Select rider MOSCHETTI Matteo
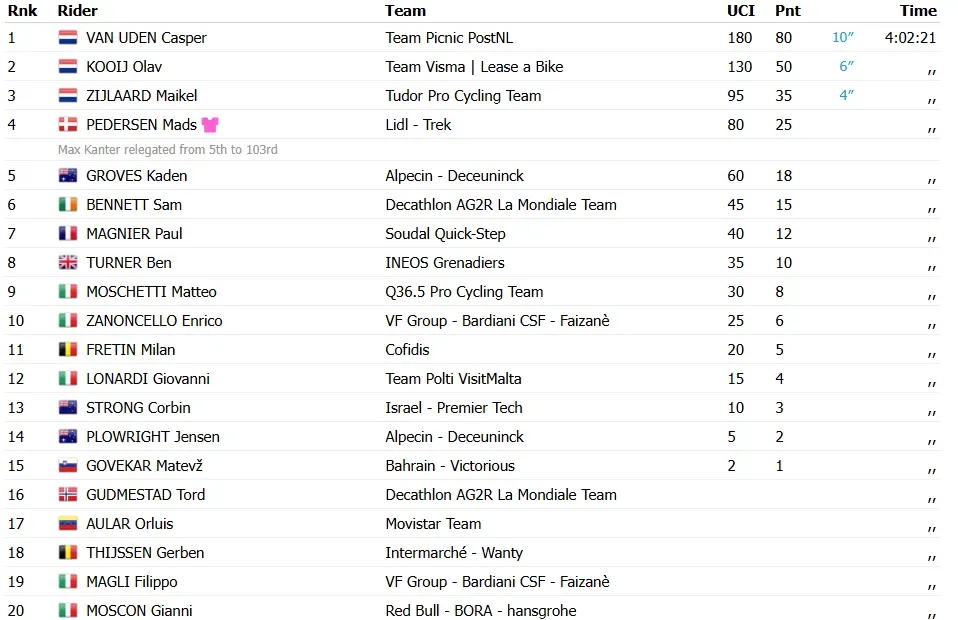Image resolution: width=958 pixels, height=620 pixels. tap(151, 292)
